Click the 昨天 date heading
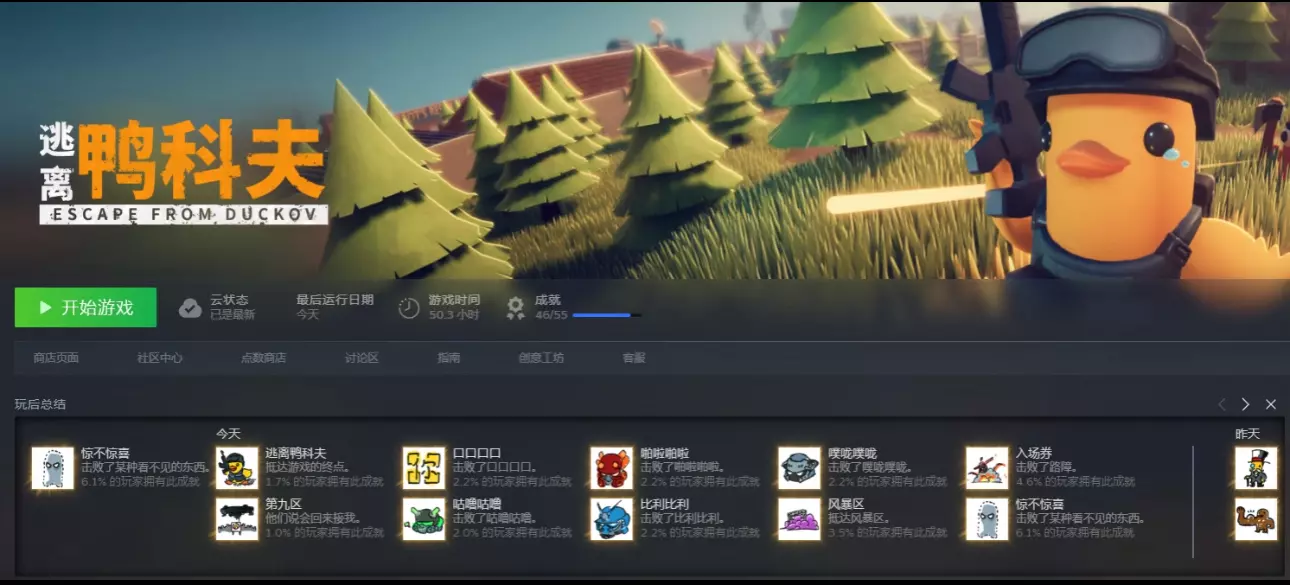This screenshot has width=1290, height=585. click(x=1247, y=433)
